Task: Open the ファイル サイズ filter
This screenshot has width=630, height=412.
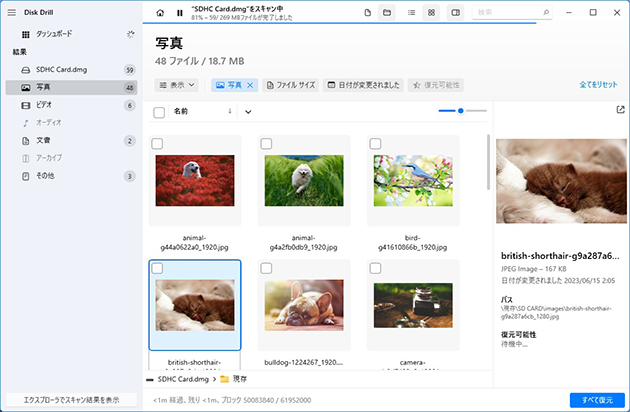Action: coord(290,85)
